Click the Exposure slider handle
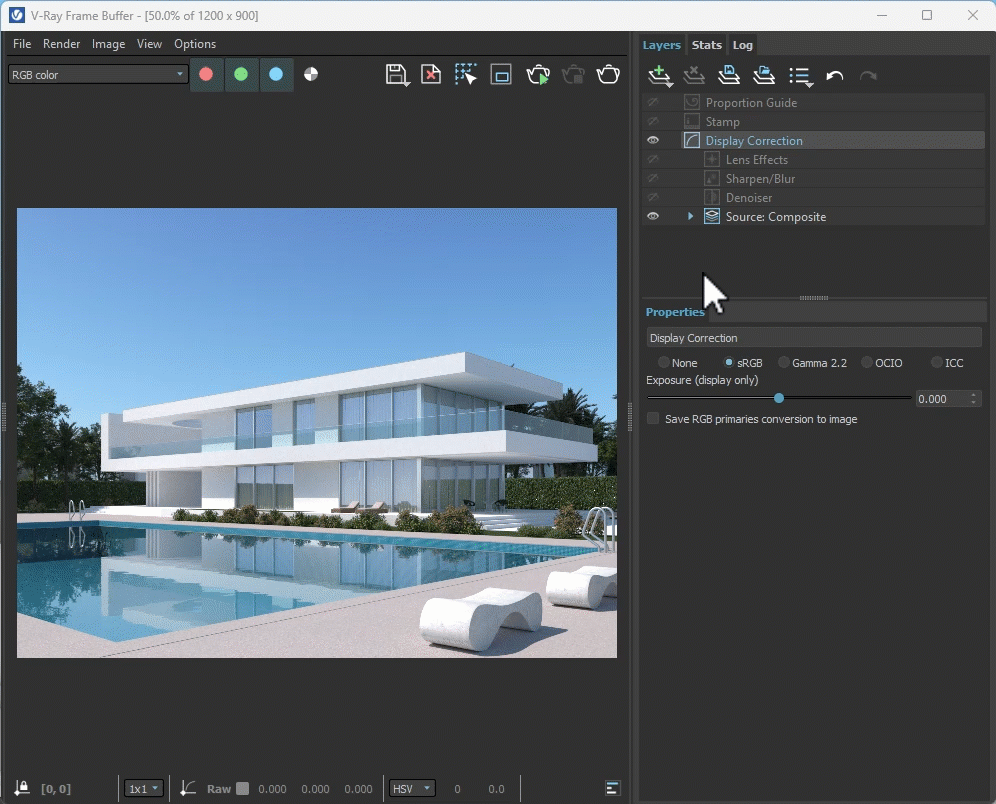 coord(779,398)
